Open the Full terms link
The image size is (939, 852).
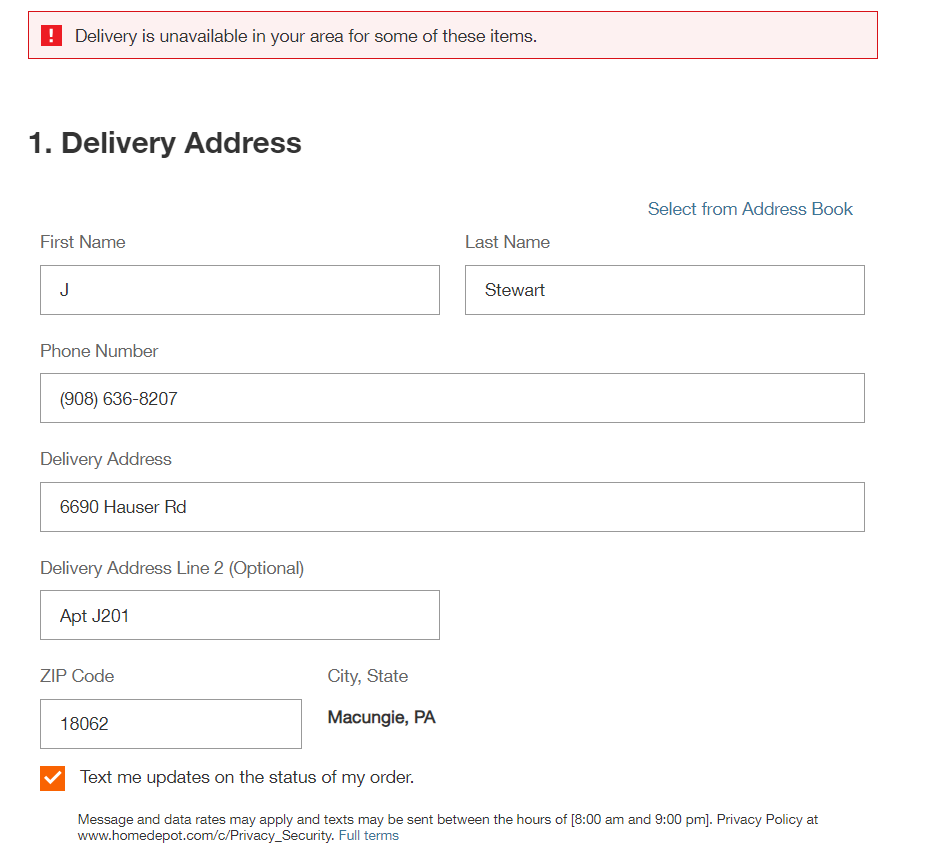369,835
